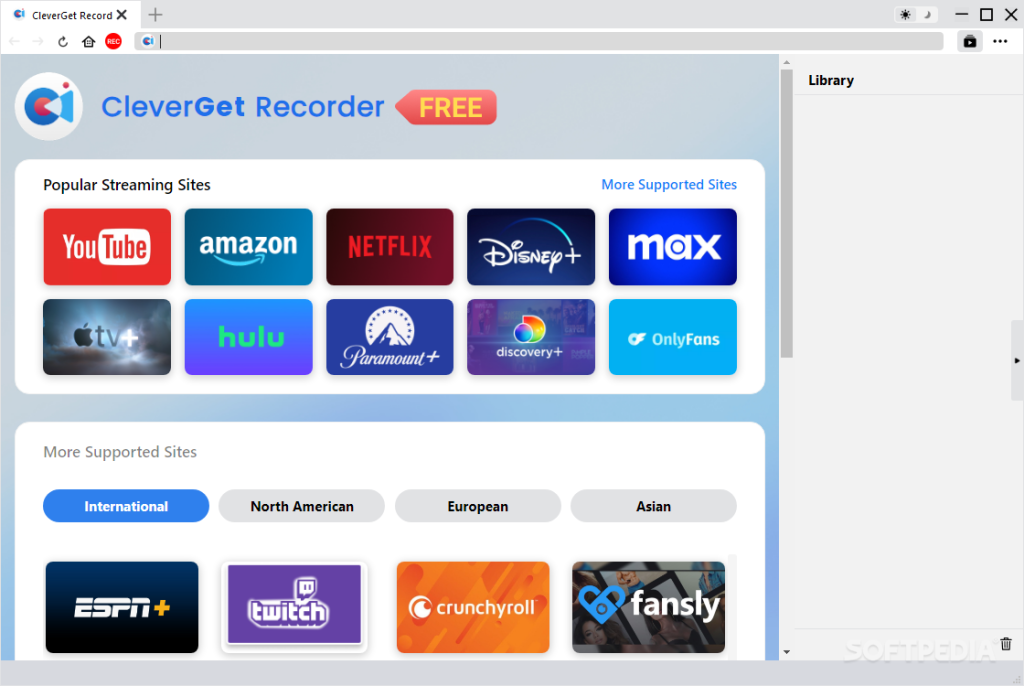
Task: Open the OnlyFans tile
Action: pyautogui.click(x=673, y=337)
